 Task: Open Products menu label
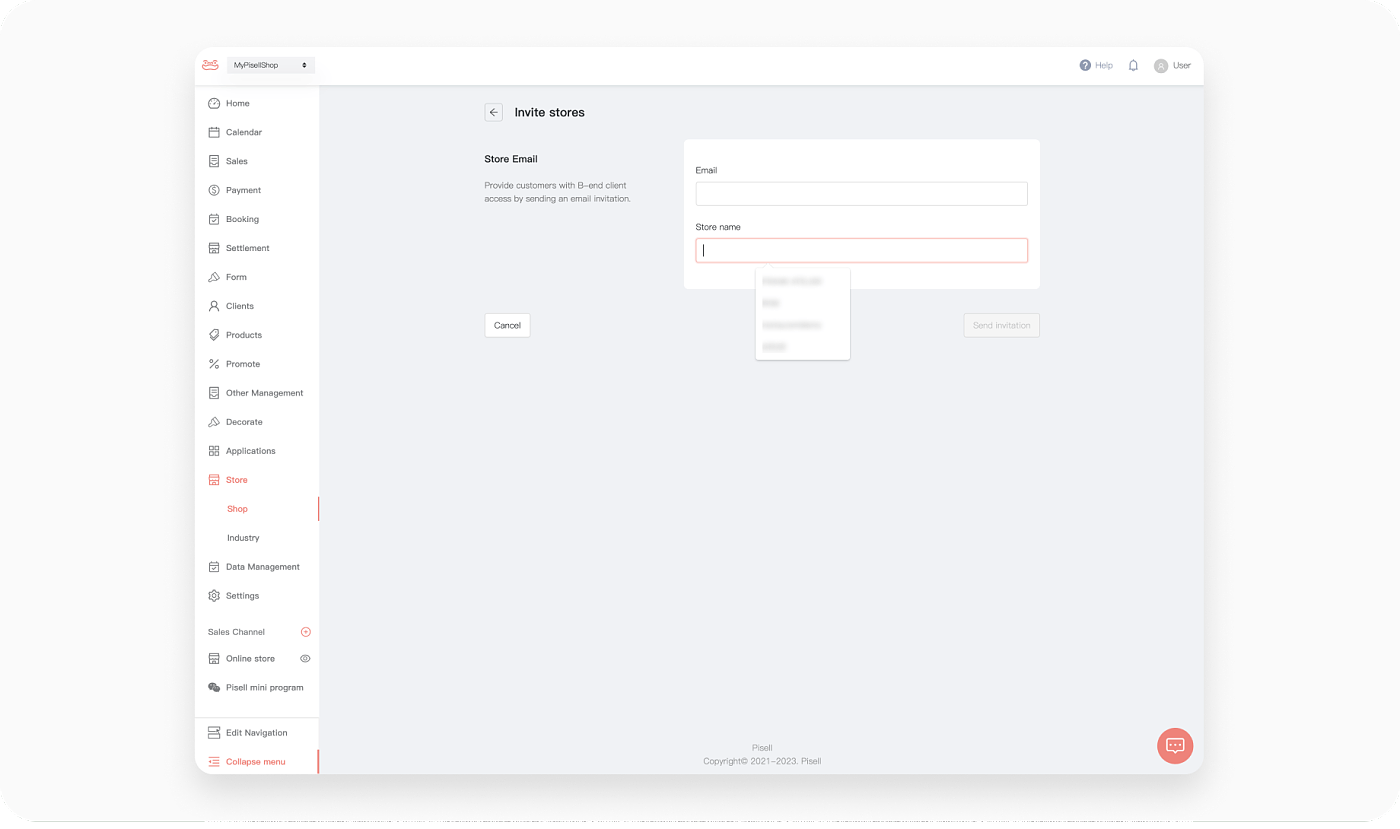point(244,335)
